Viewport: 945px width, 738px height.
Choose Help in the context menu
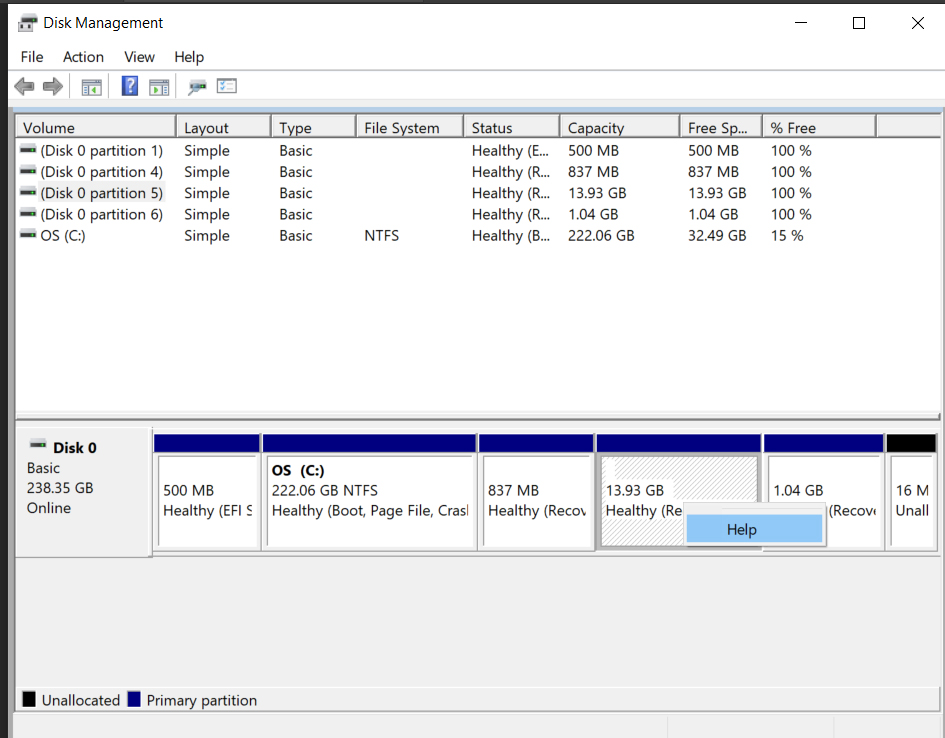(x=755, y=530)
